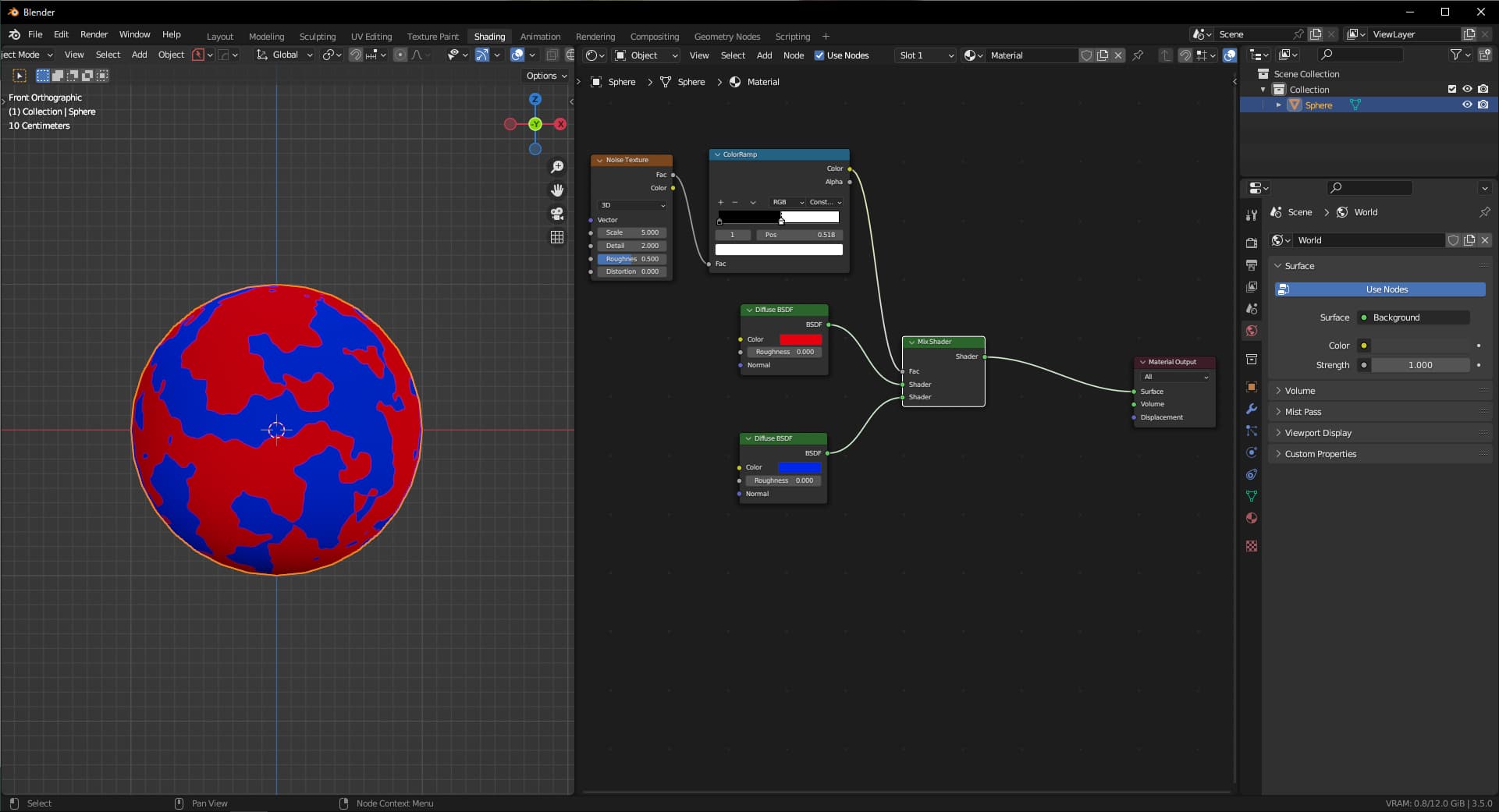Open the Global transform orientation dropdown
This screenshot has height=812, width=1499.
(x=284, y=55)
